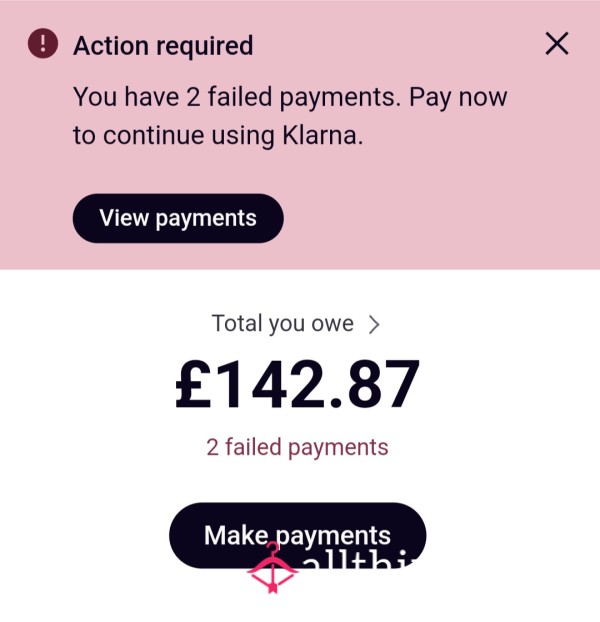Tap the Make payments button
The width and height of the screenshot is (600, 622).
tap(297, 535)
